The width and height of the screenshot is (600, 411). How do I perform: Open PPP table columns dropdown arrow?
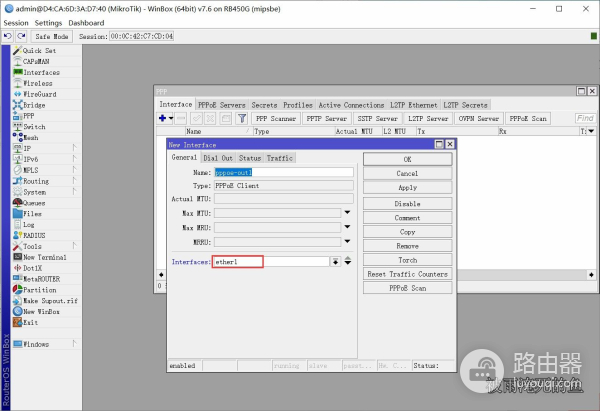(592, 131)
